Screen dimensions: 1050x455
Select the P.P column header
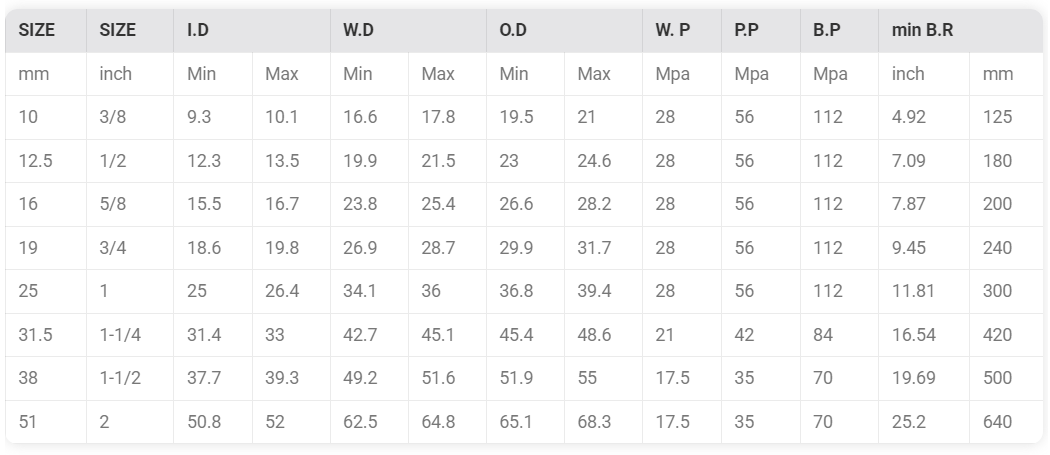(761, 31)
